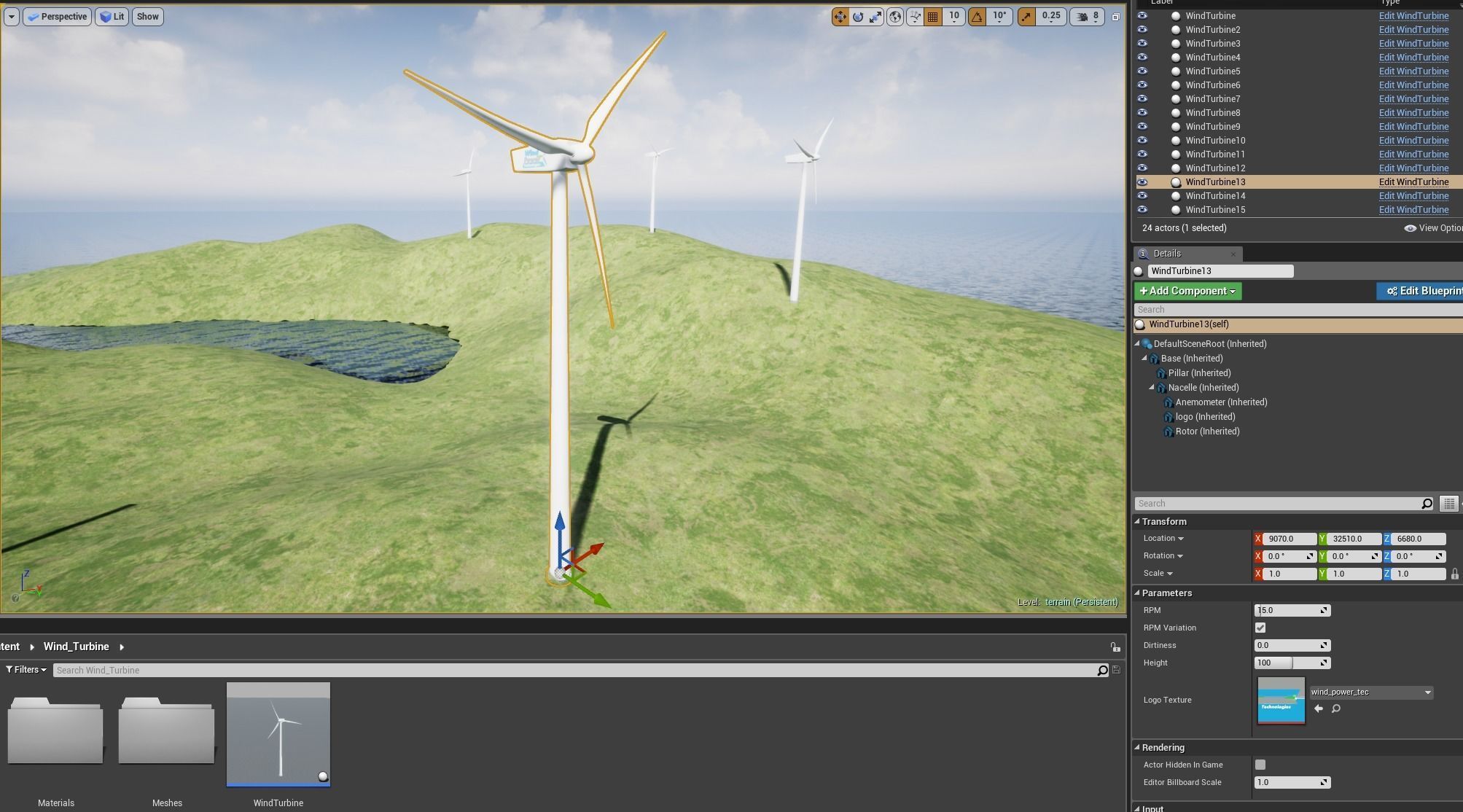Image resolution: width=1463 pixels, height=812 pixels.
Task: Collapse the Transform section
Action: (x=1137, y=521)
